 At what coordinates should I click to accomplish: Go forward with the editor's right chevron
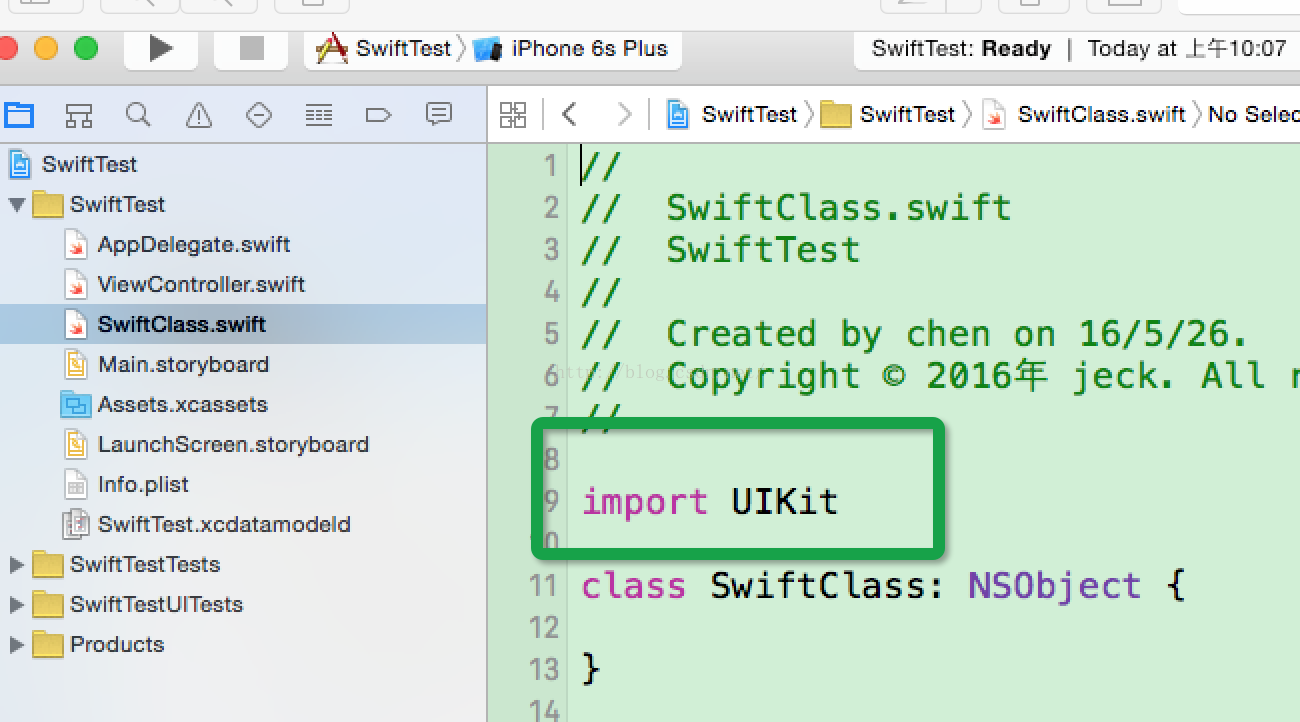[624, 115]
